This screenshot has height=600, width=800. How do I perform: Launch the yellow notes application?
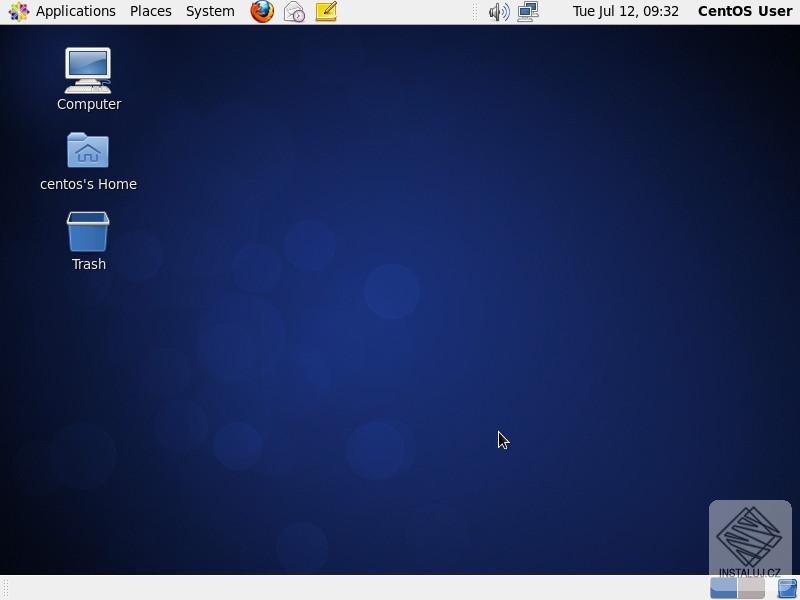326,11
